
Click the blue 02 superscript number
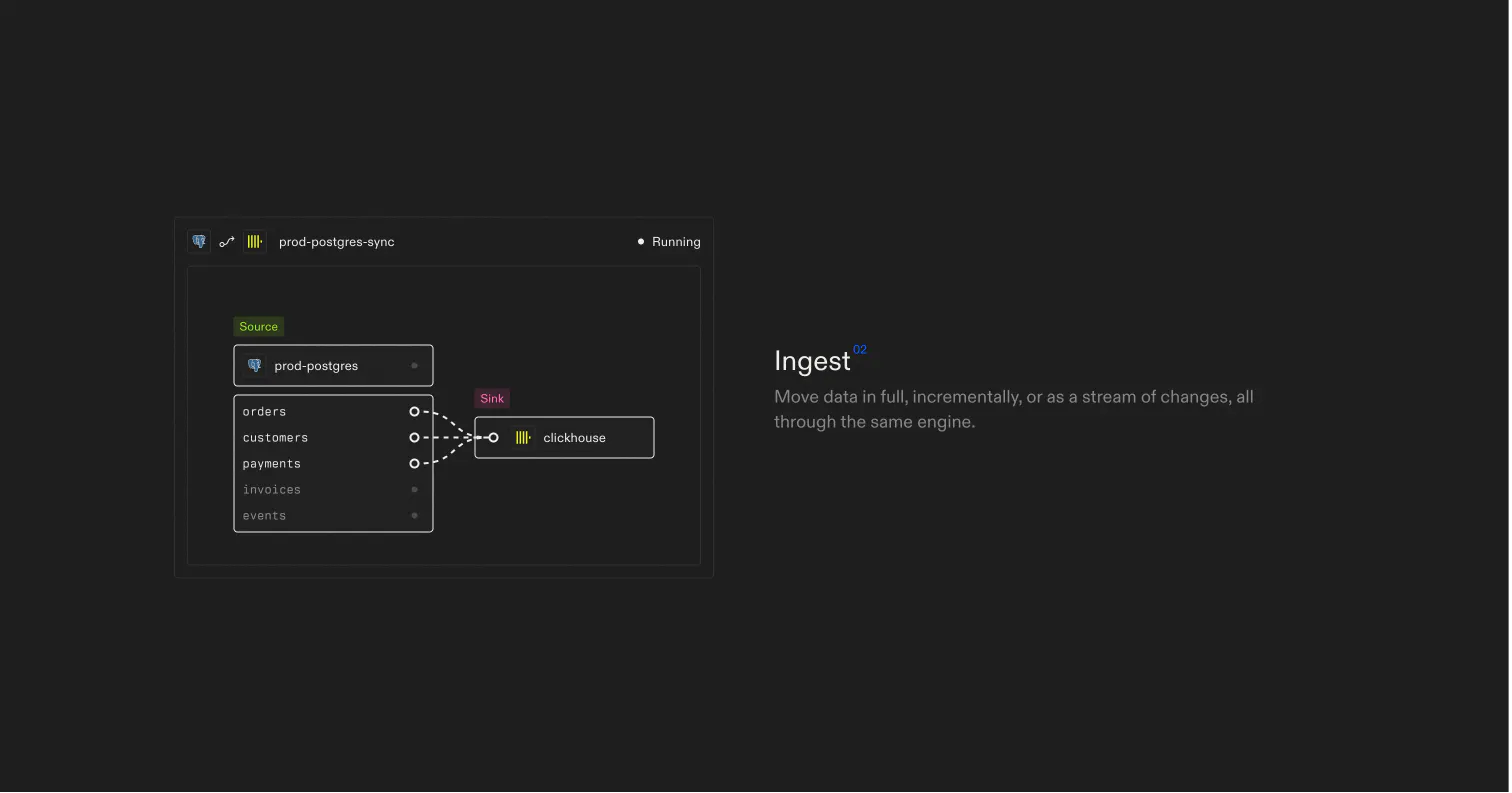860,350
